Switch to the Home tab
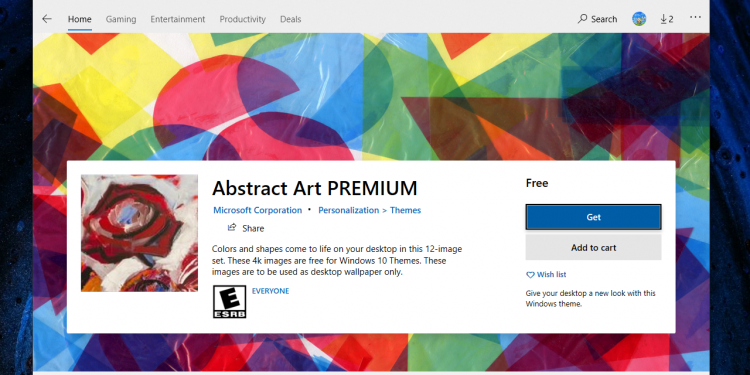 [79, 20]
